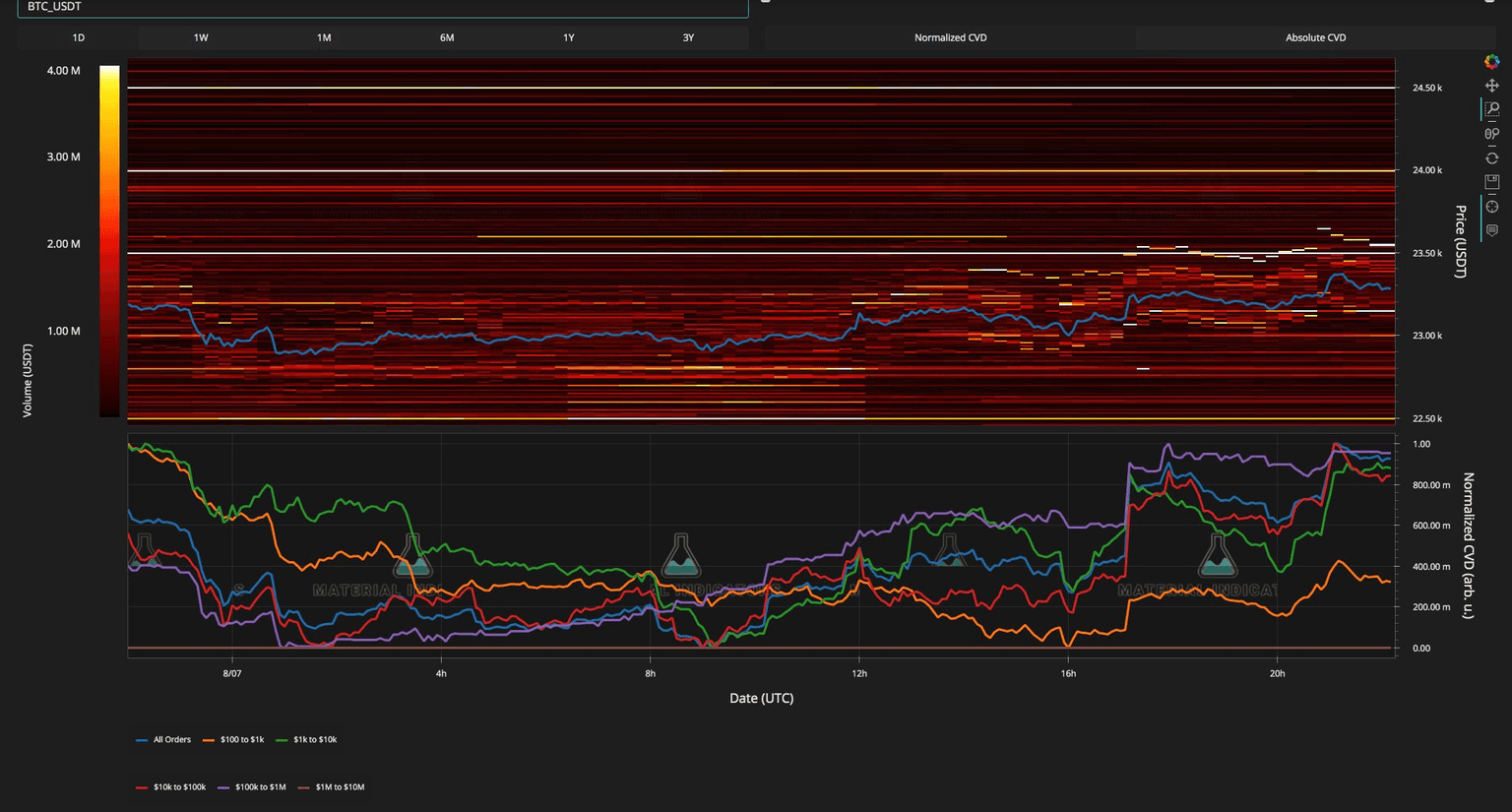Activate the box zoom tool icon
Screen dimensions: 1512x812
tap(1492, 109)
